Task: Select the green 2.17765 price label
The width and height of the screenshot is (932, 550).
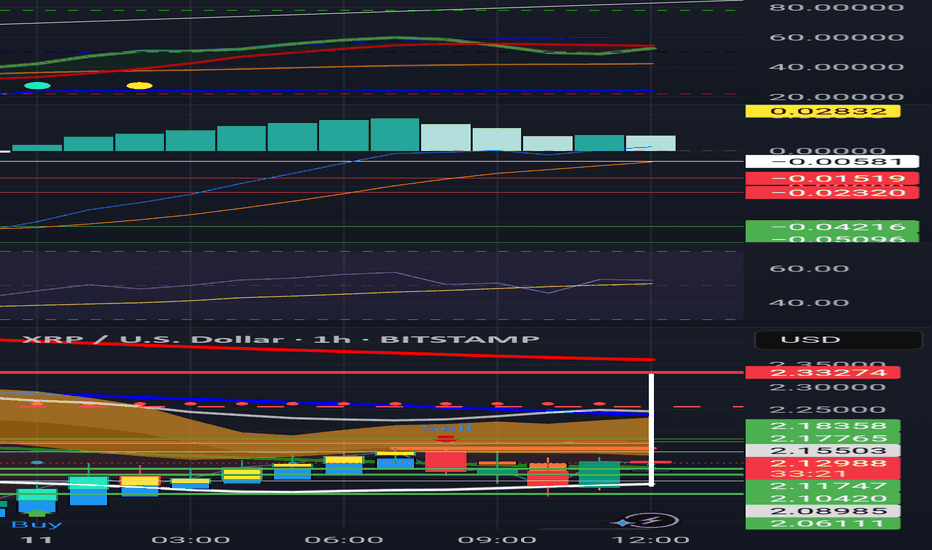Action: pos(823,438)
